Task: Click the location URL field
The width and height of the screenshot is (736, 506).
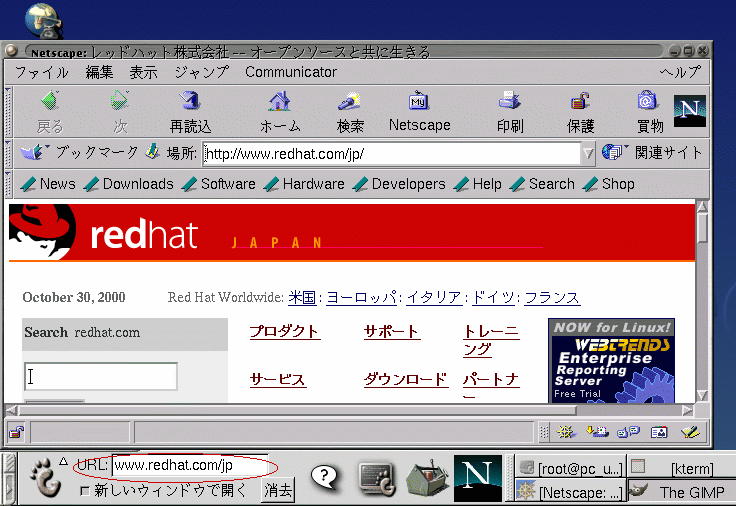Action: click(391, 153)
